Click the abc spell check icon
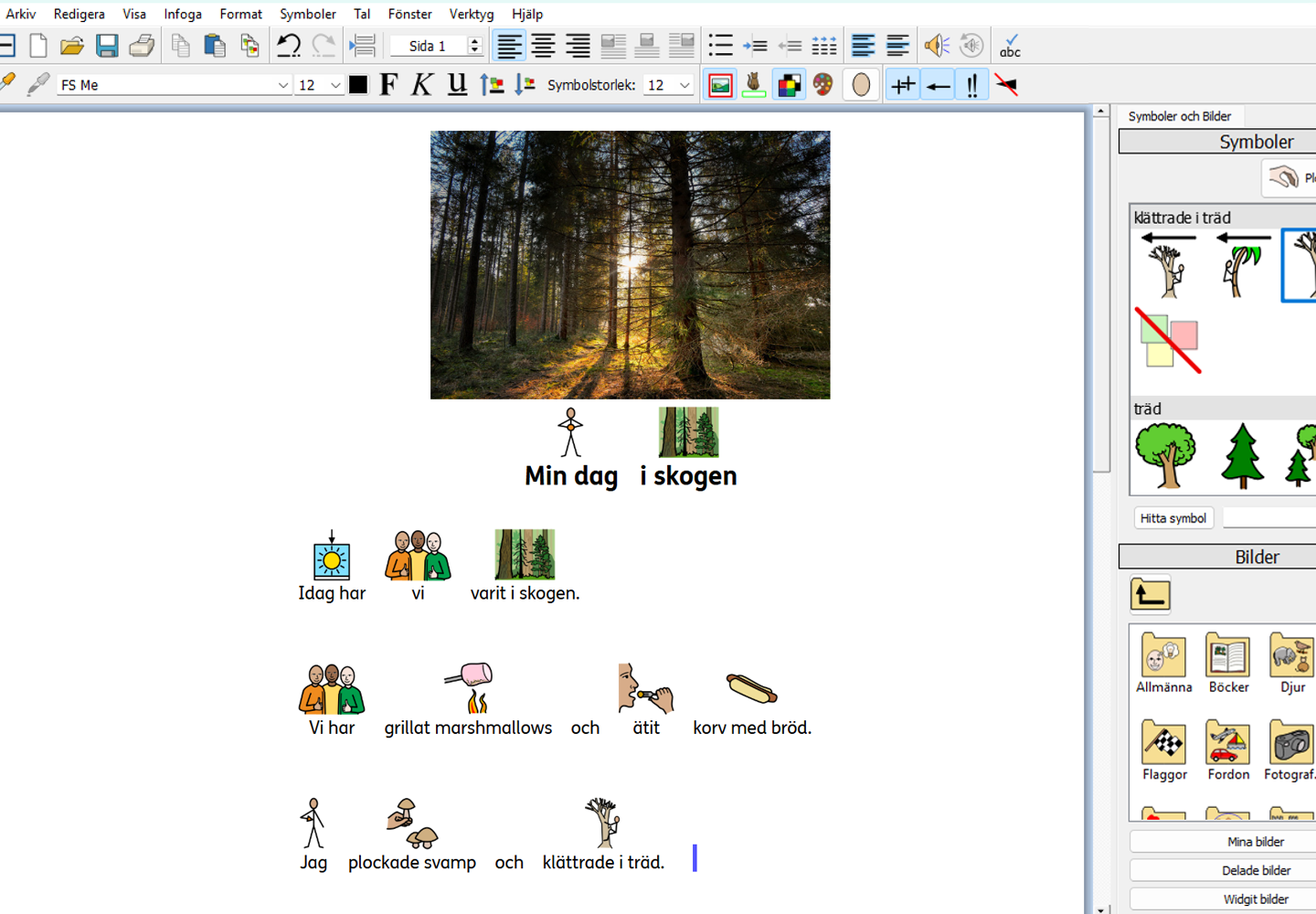 pyautogui.click(x=1010, y=46)
